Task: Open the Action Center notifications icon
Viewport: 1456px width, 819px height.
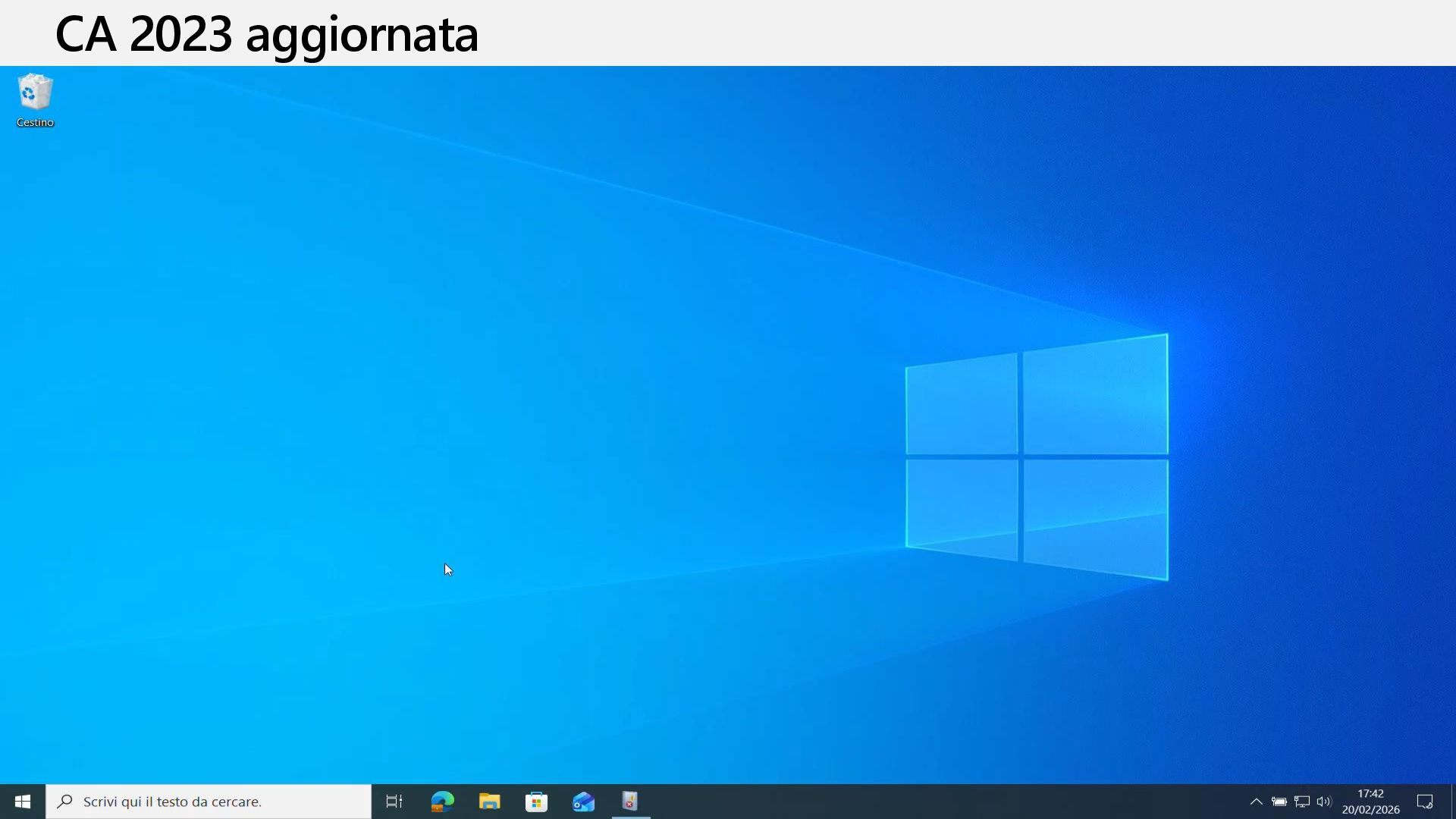Action: 1425,802
